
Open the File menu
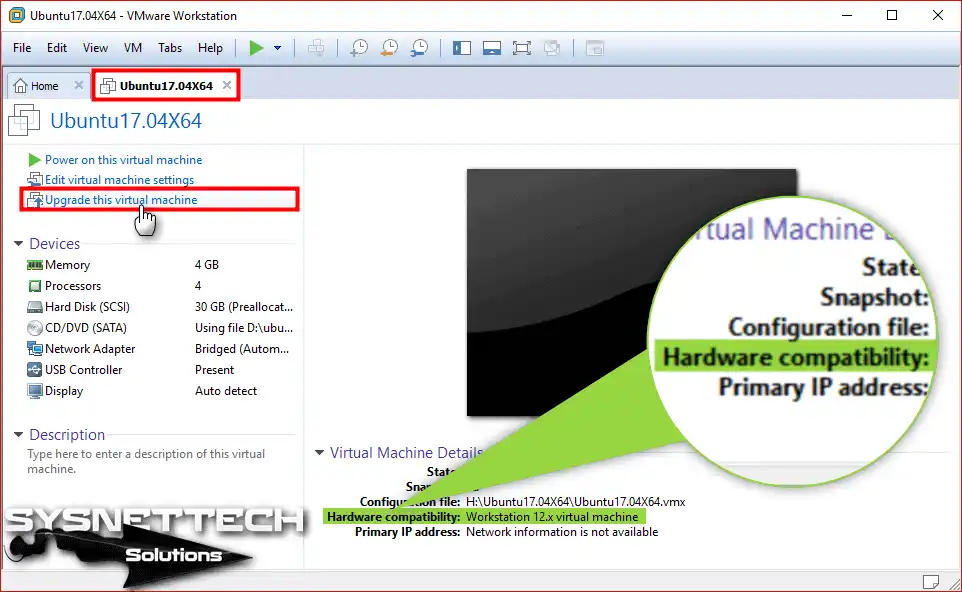point(22,48)
